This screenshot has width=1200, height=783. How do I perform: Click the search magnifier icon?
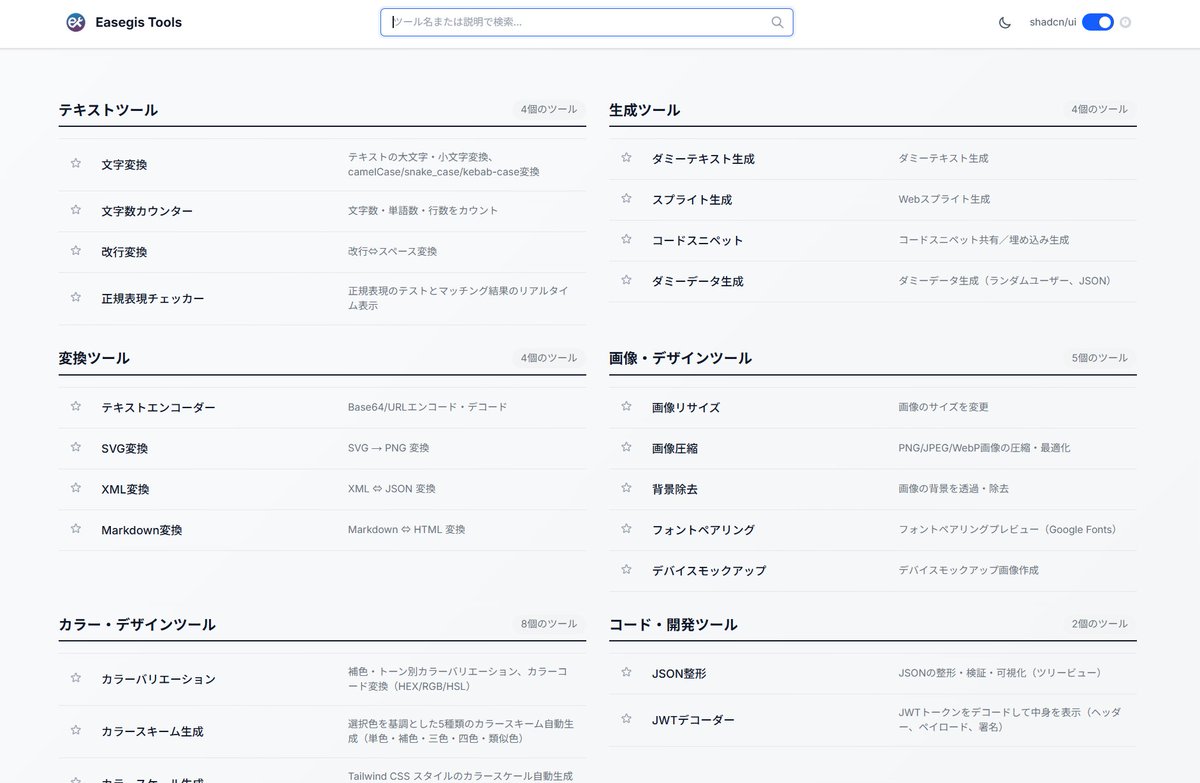tap(777, 22)
